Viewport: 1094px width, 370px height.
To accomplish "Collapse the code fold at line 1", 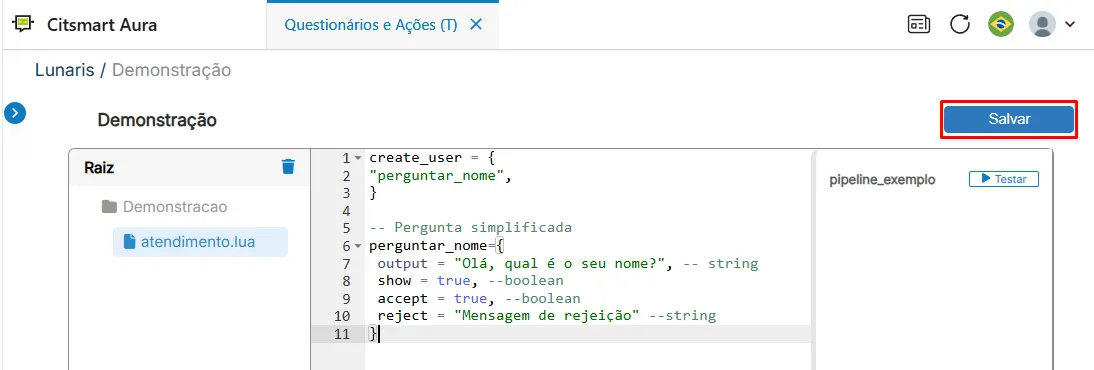I will coord(358,158).
